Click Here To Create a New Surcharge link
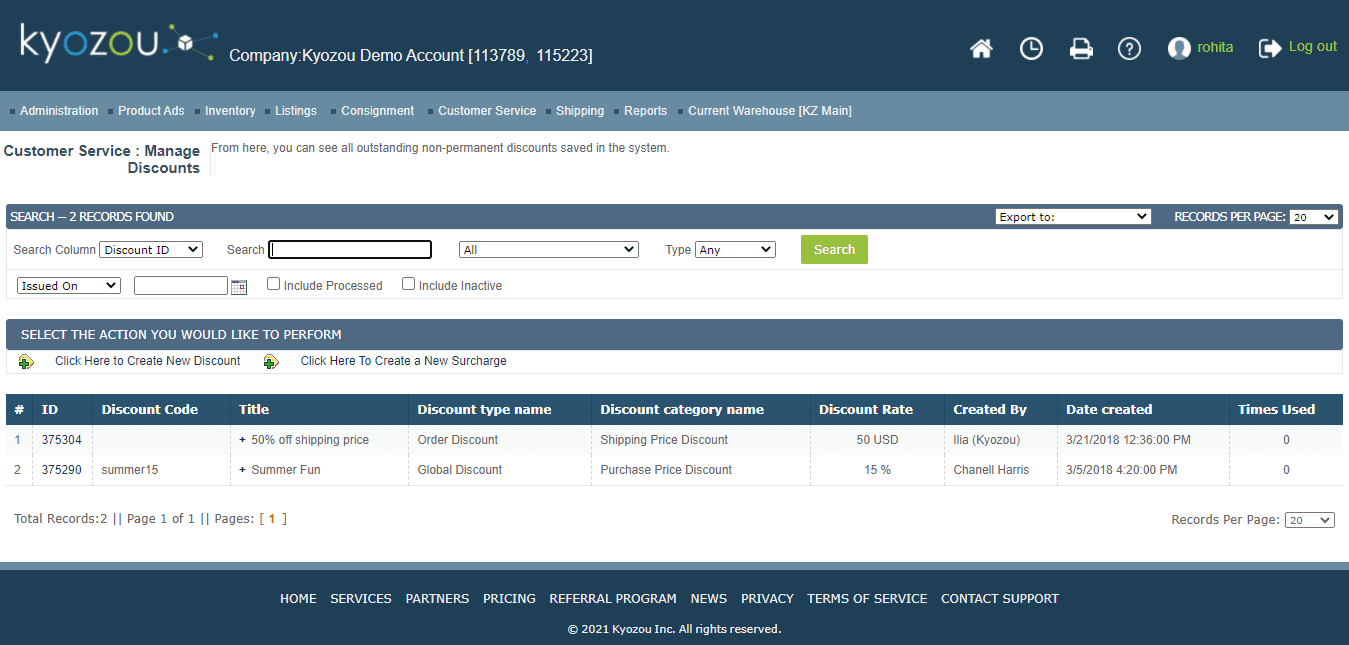1349x645 pixels. pos(403,361)
